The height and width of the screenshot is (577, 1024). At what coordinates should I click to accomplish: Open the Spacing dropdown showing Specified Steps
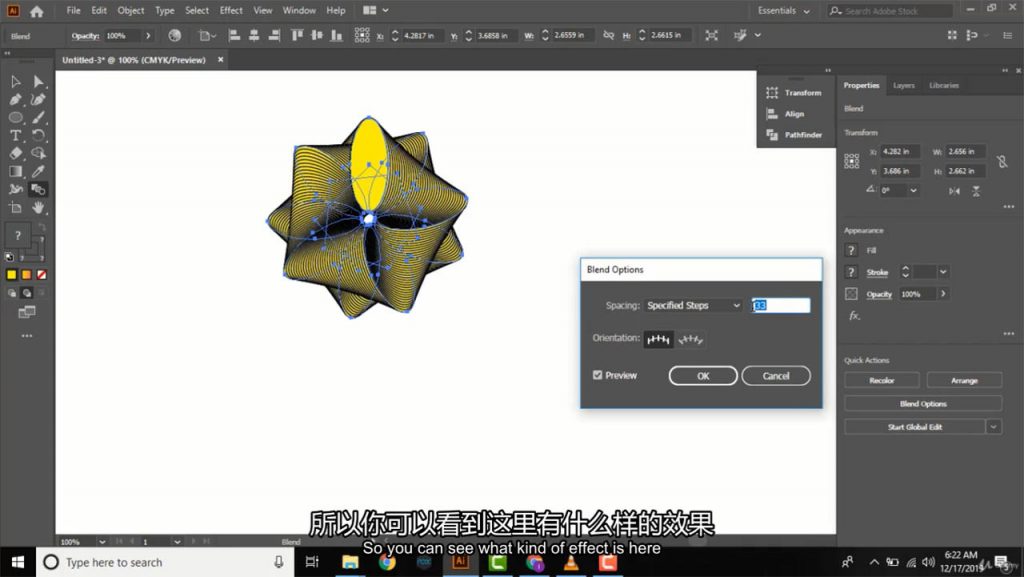pos(693,306)
